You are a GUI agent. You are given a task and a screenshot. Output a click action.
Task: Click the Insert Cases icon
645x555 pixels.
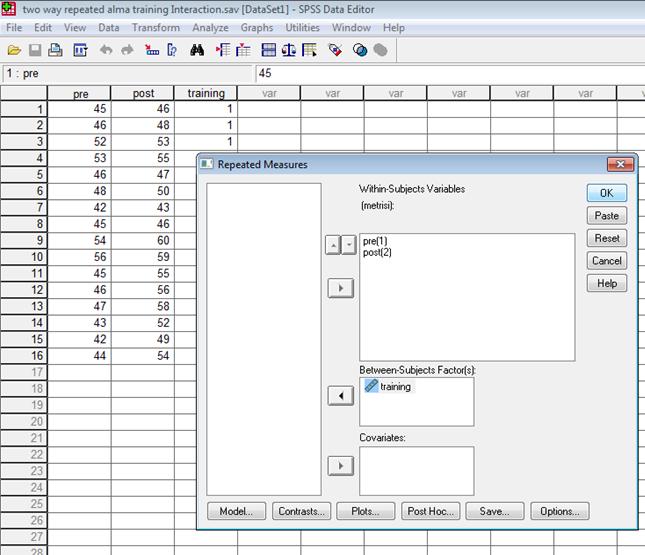coord(223,50)
